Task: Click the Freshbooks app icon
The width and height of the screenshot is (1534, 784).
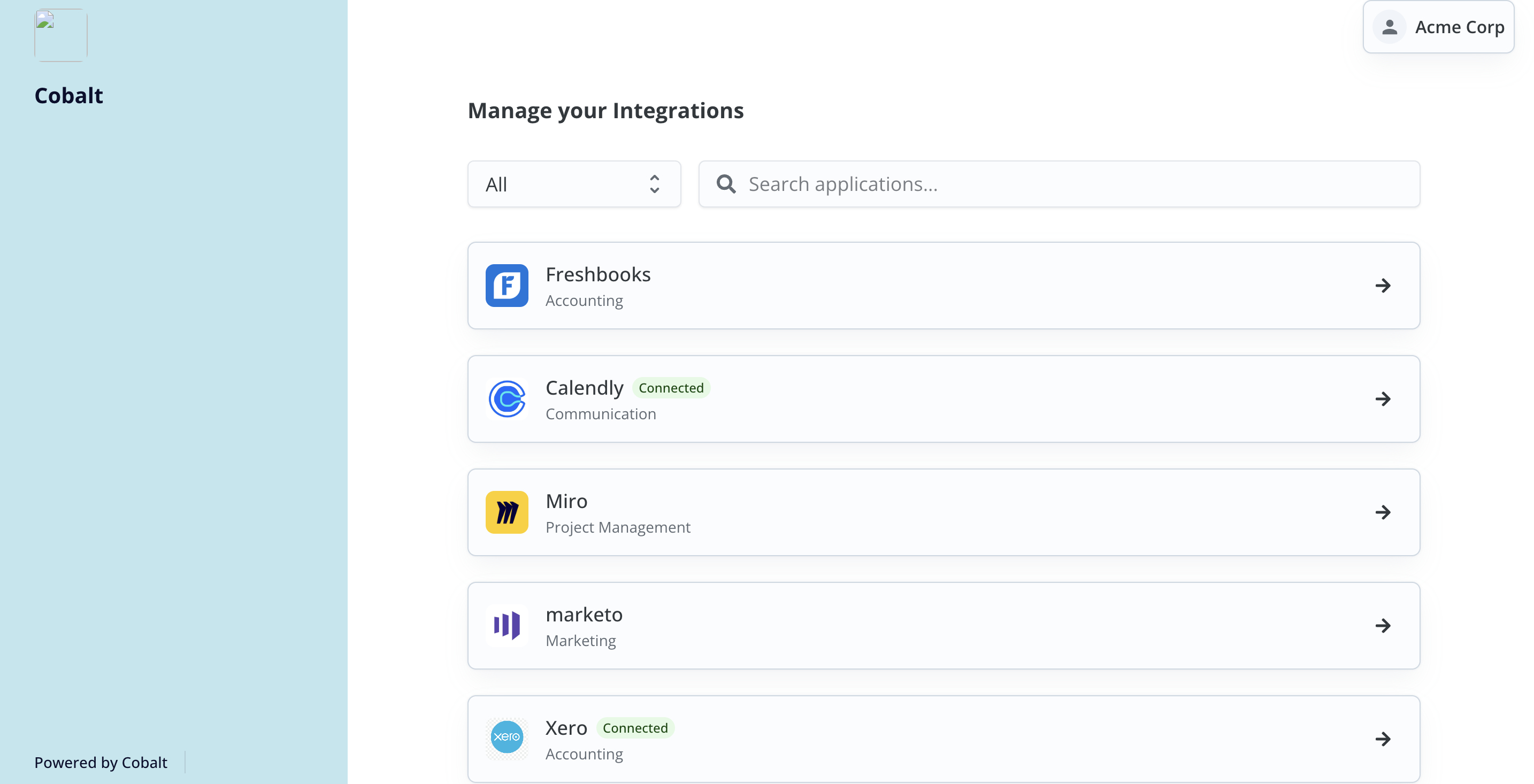Action: tap(507, 286)
